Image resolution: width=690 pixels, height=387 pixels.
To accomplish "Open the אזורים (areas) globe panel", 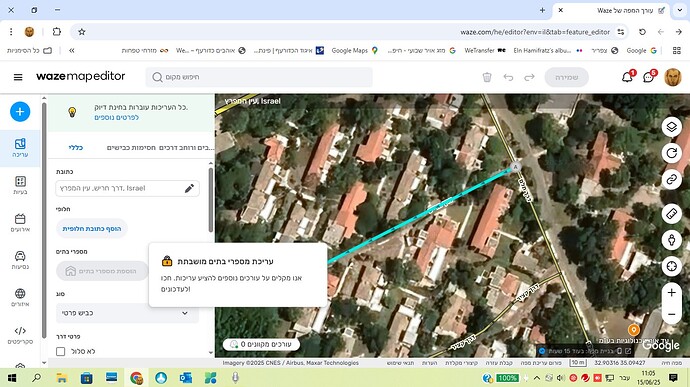I will tap(20, 298).
